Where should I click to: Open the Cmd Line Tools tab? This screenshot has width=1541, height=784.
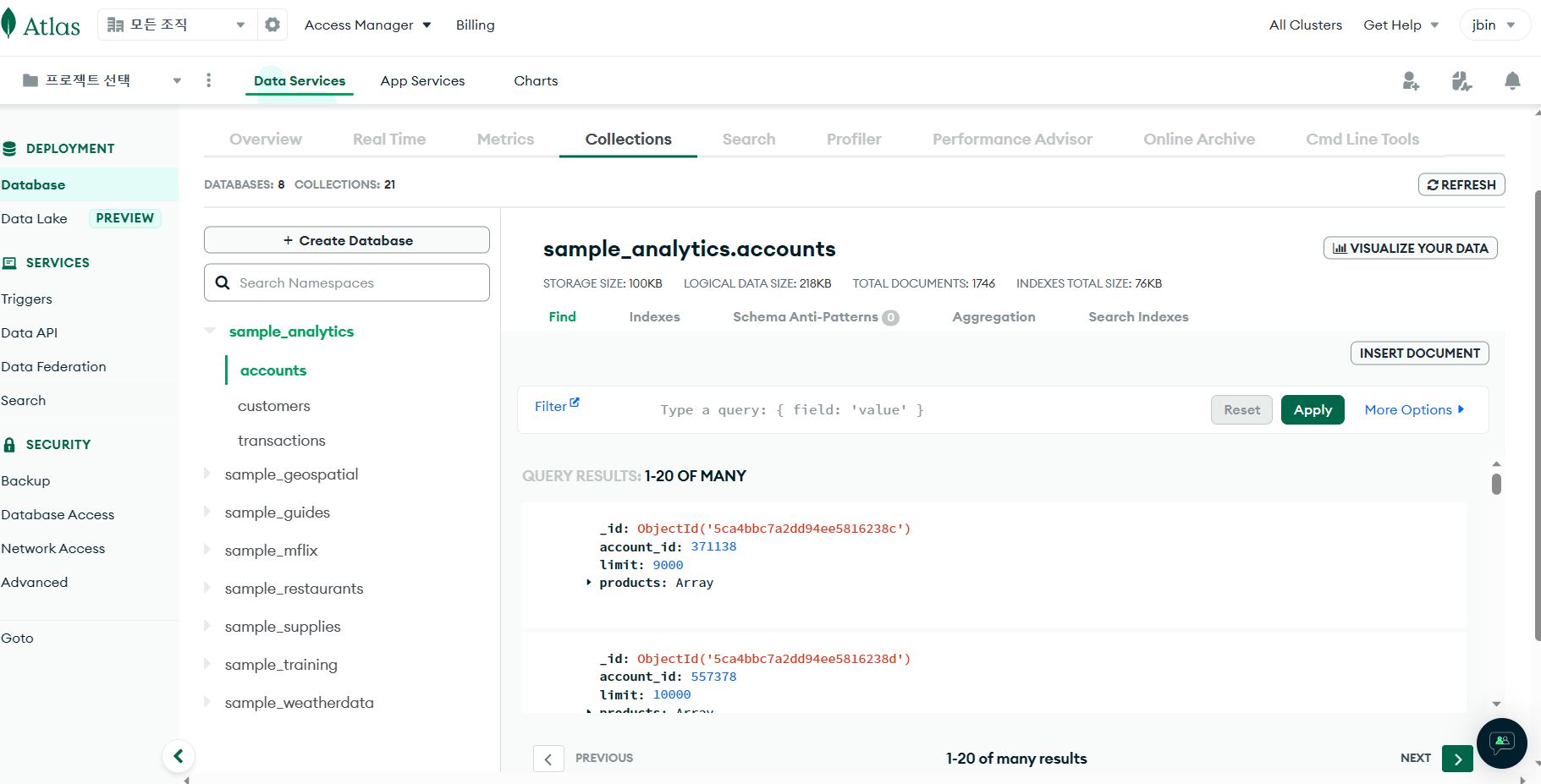click(x=1362, y=139)
